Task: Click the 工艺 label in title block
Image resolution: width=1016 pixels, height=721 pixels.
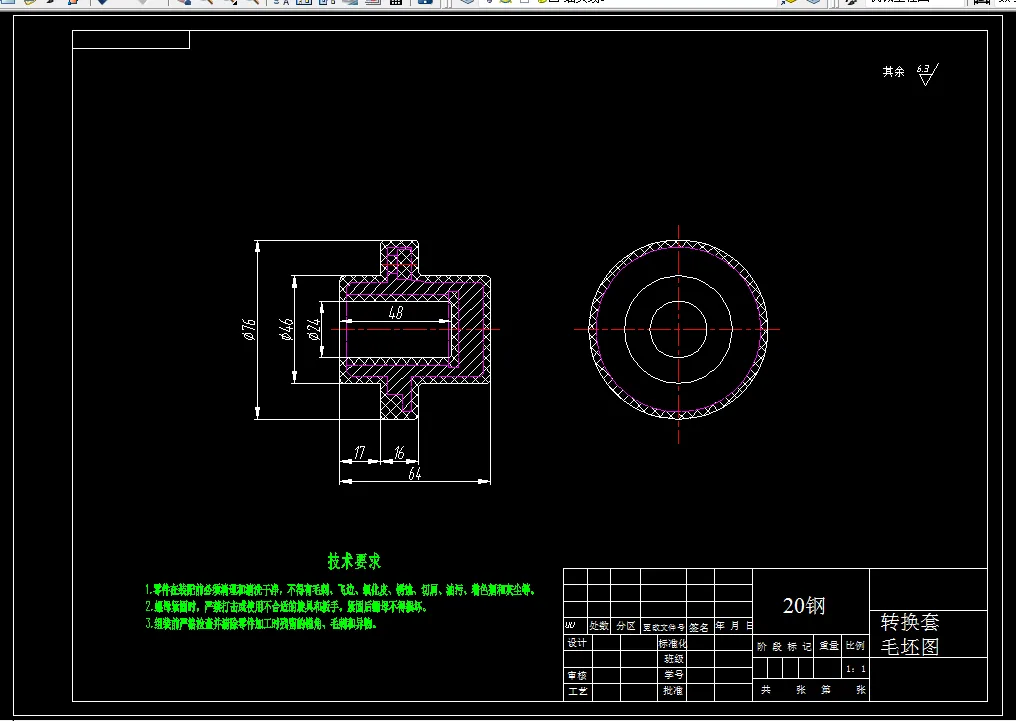Action: click(x=577, y=691)
